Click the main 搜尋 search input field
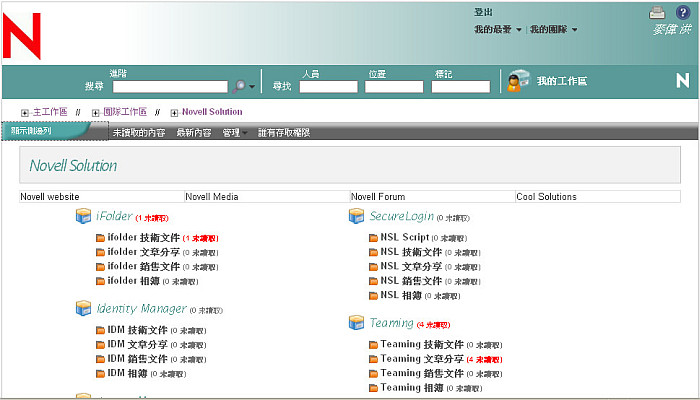 170,87
